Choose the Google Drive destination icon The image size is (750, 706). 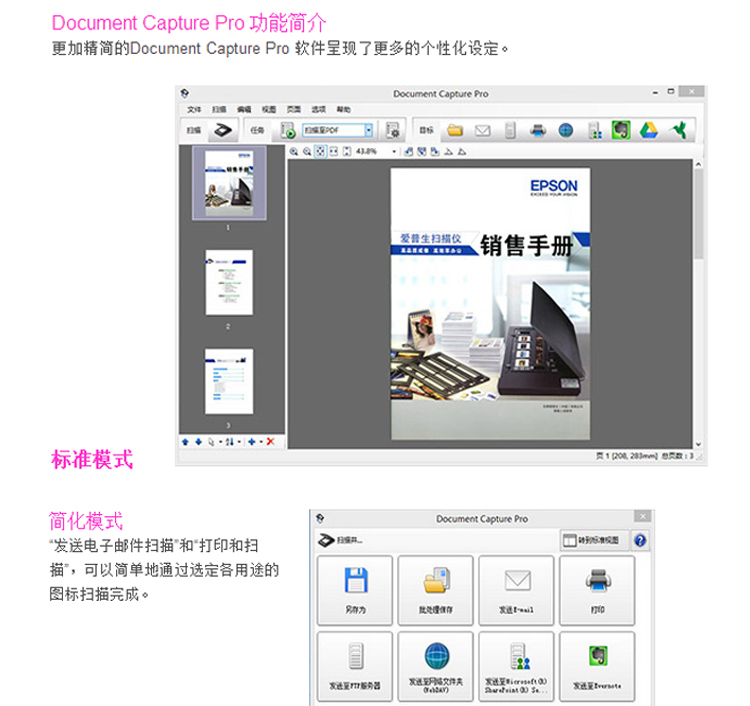(x=649, y=130)
